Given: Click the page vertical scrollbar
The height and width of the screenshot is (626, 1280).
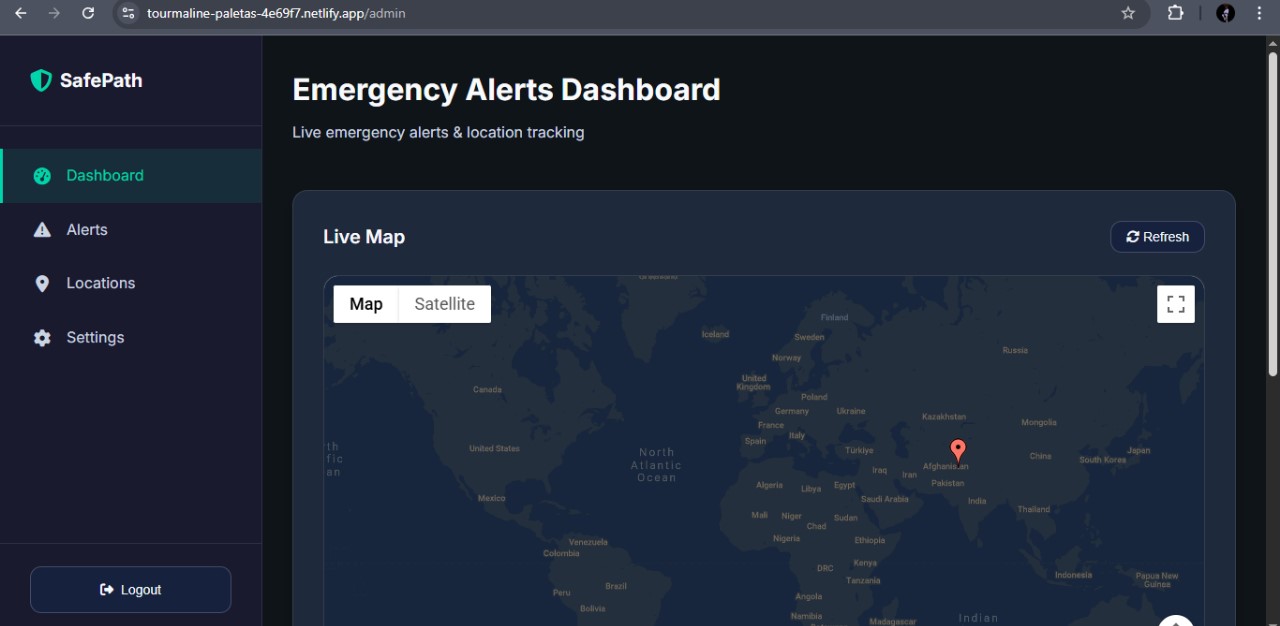Looking at the screenshot, I should (x=1273, y=214).
